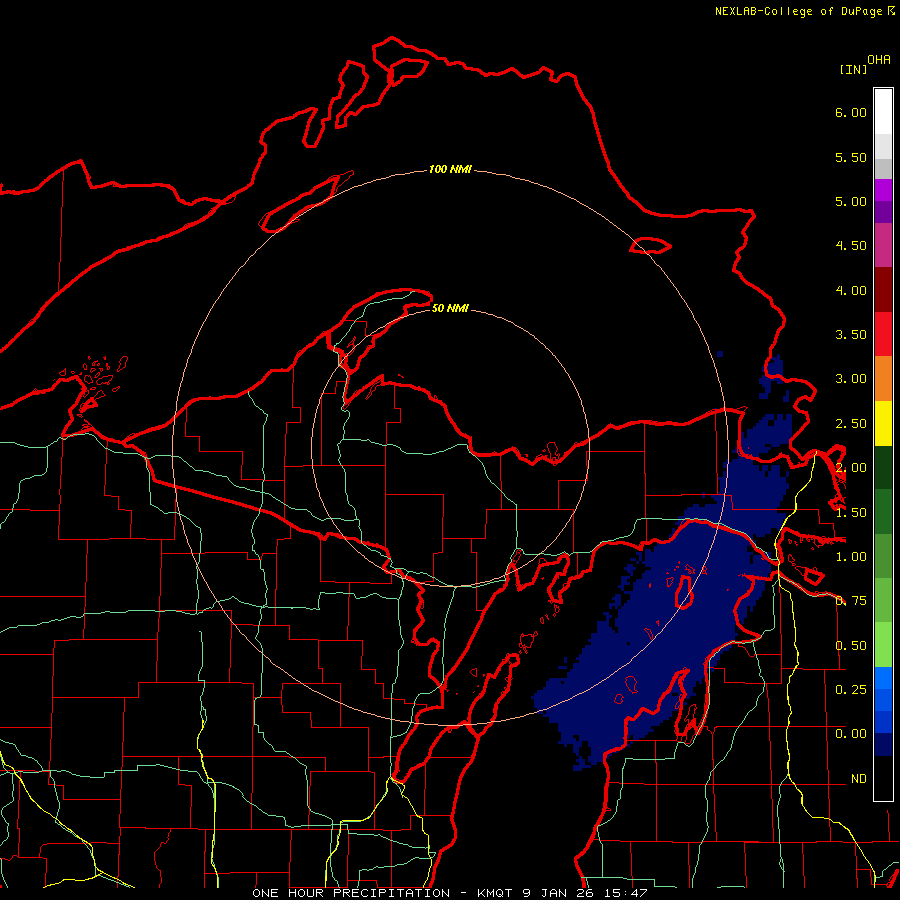900x900 pixels.
Task: Pick the yellow swatch beside 2.50
Action: (883, 423)
